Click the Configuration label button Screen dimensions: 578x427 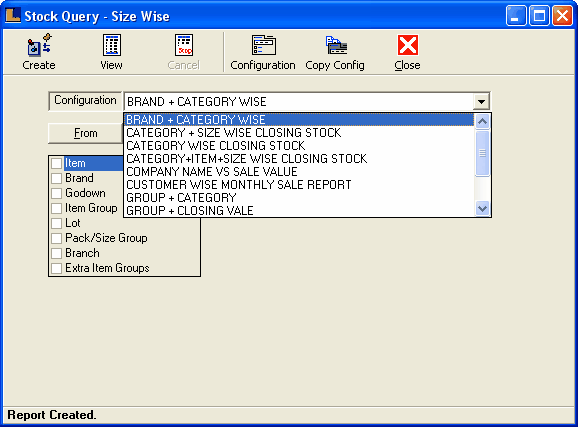tap(85, 101)
